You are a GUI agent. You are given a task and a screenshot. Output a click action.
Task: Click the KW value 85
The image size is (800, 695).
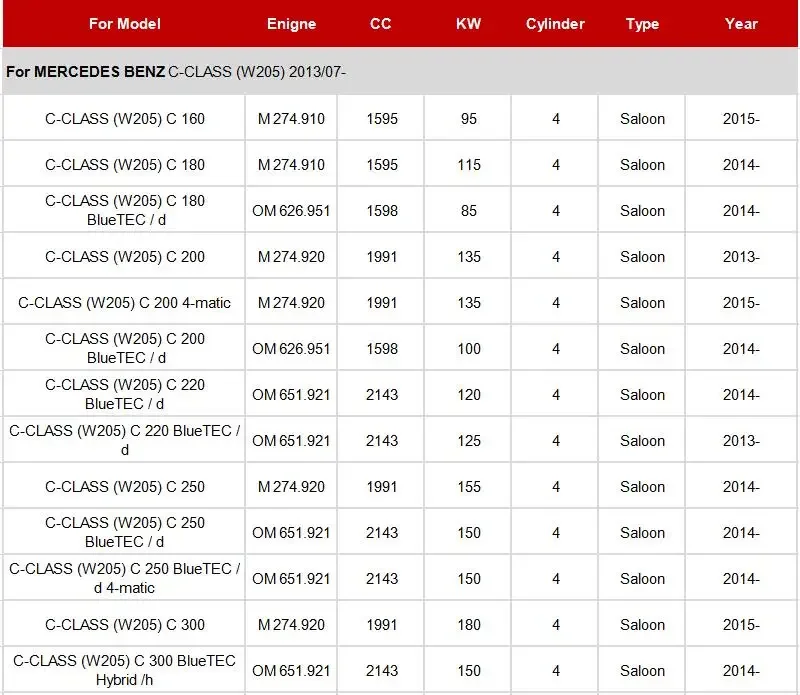point(469,211)
